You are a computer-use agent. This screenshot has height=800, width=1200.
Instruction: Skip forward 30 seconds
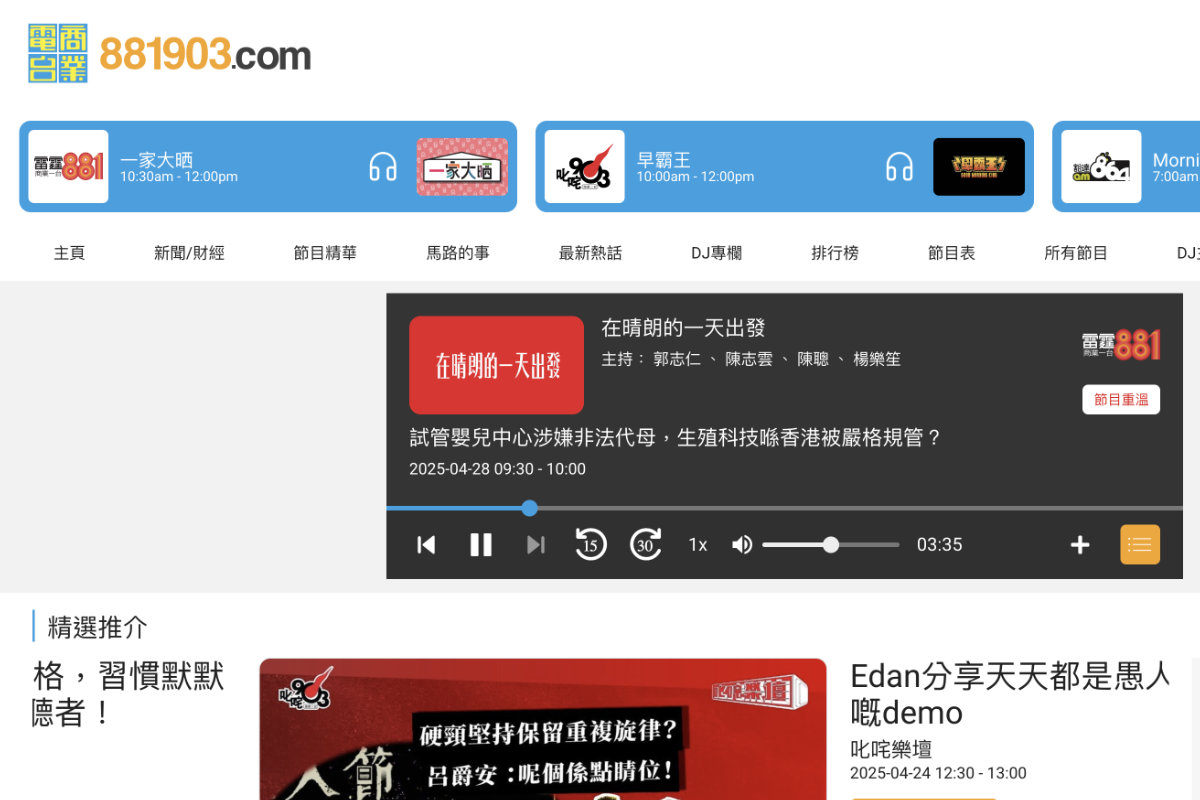pyautogui.click(x=645, y=544)
